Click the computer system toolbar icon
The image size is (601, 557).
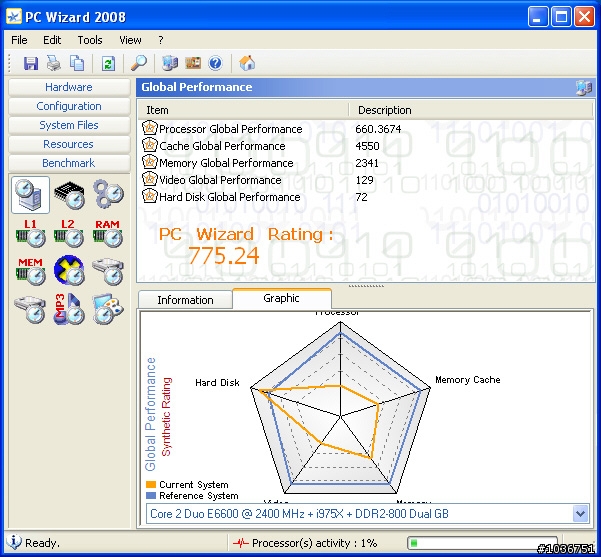170,63
